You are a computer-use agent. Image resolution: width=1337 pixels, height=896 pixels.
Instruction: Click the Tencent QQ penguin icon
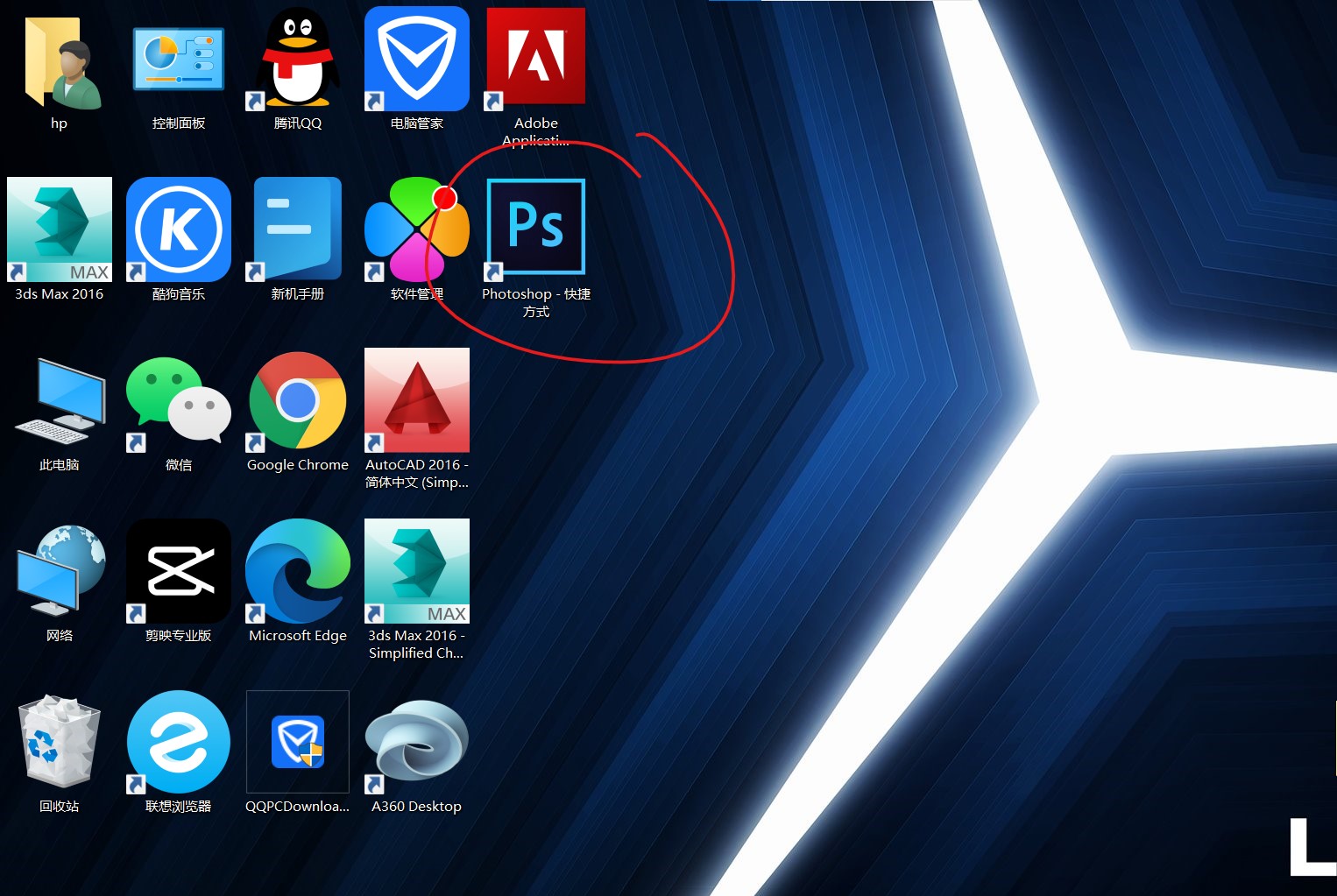tap(298, 59)
